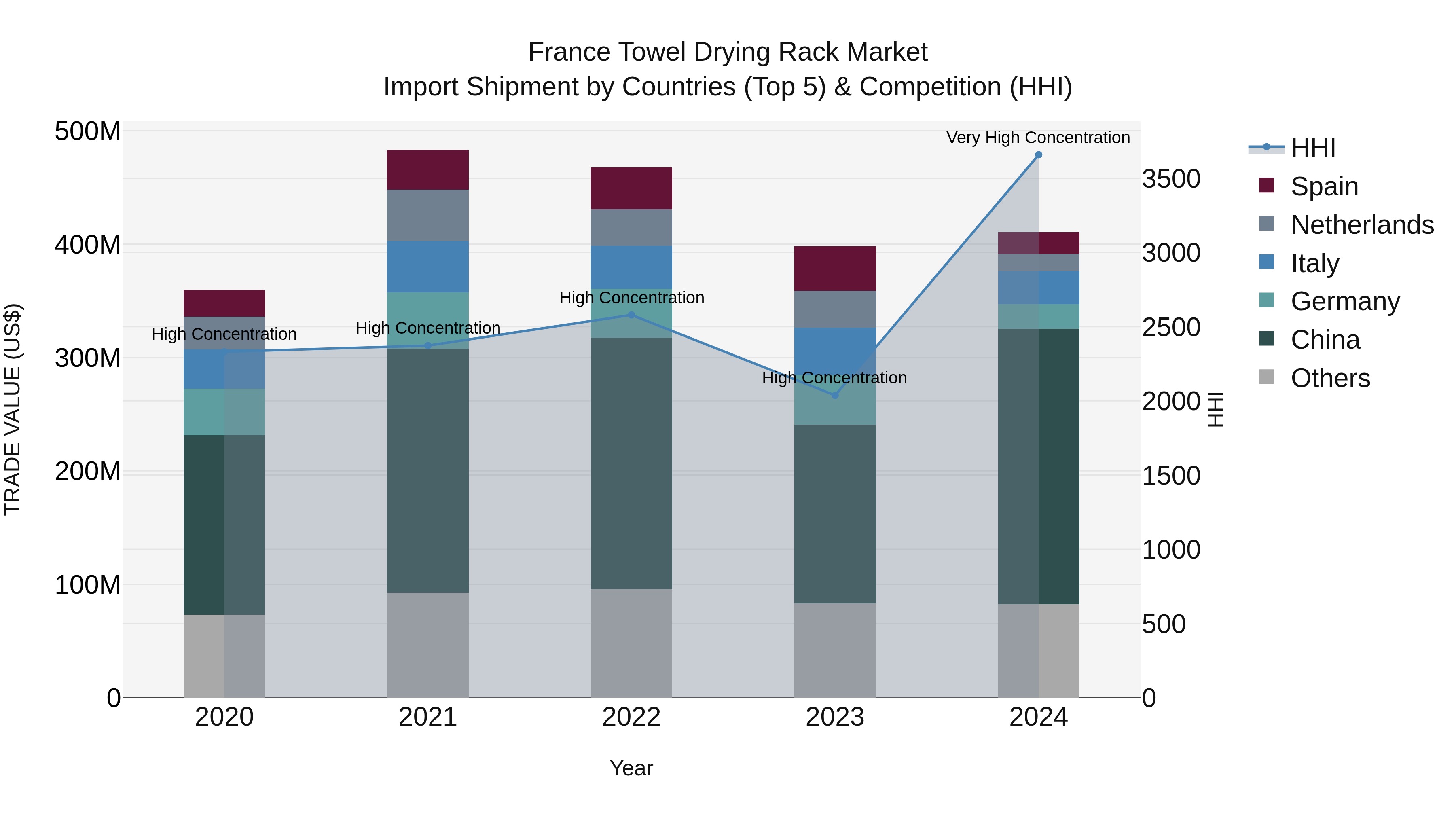Click the 2023 HHI data point
The width and height of the screenshot is (1456, 819).
point(835,395)
